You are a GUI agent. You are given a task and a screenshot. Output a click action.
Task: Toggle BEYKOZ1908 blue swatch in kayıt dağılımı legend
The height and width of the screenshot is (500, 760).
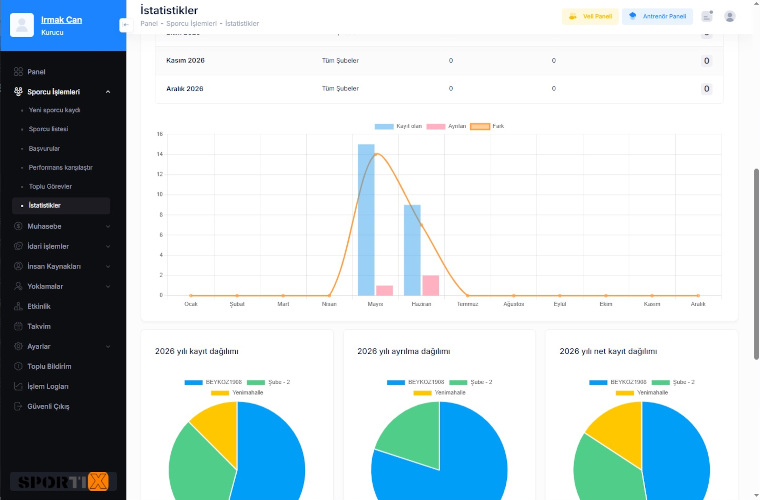pyautogui.click(x=193, y=382)
